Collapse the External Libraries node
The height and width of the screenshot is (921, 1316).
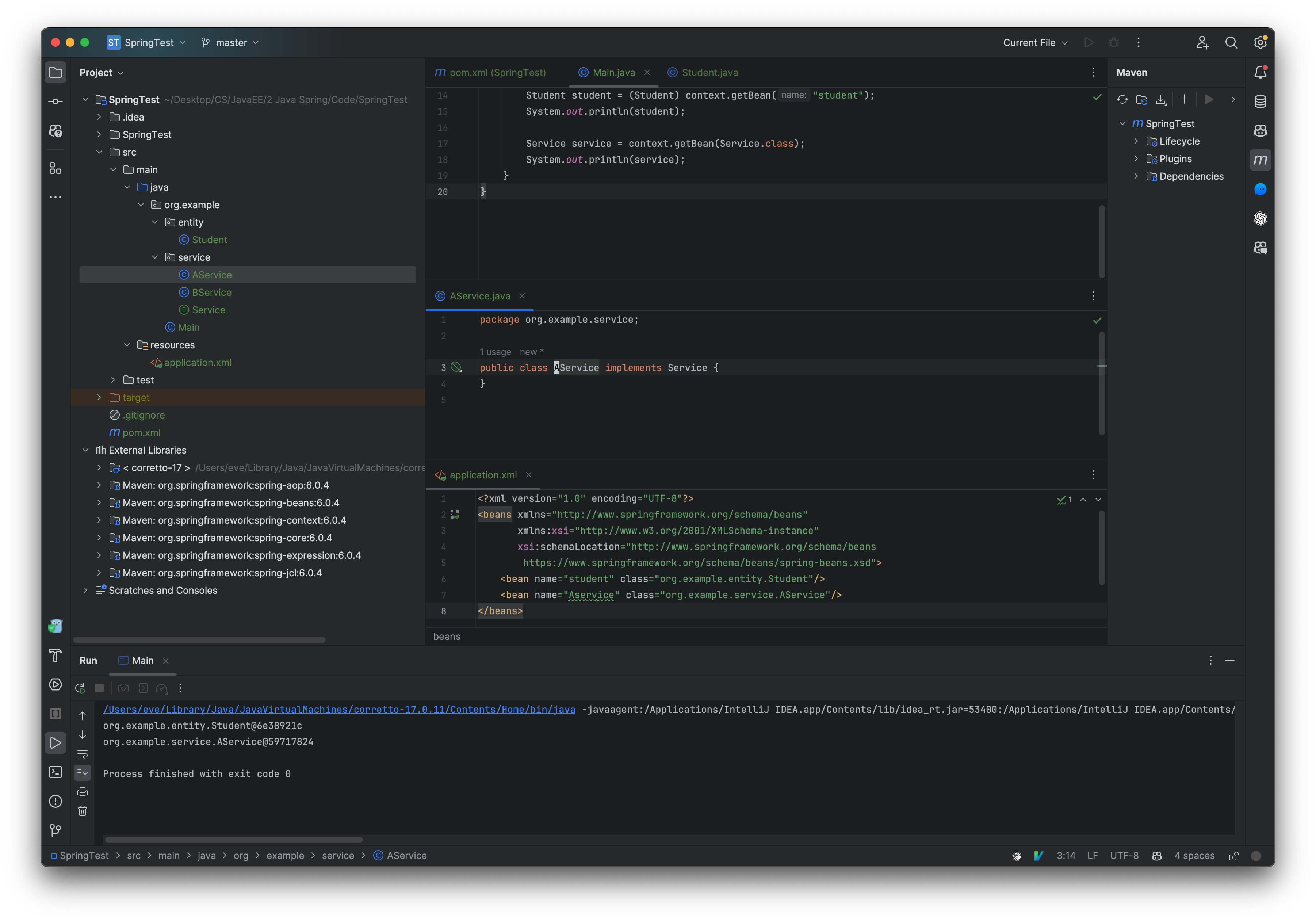click(86, 450)
